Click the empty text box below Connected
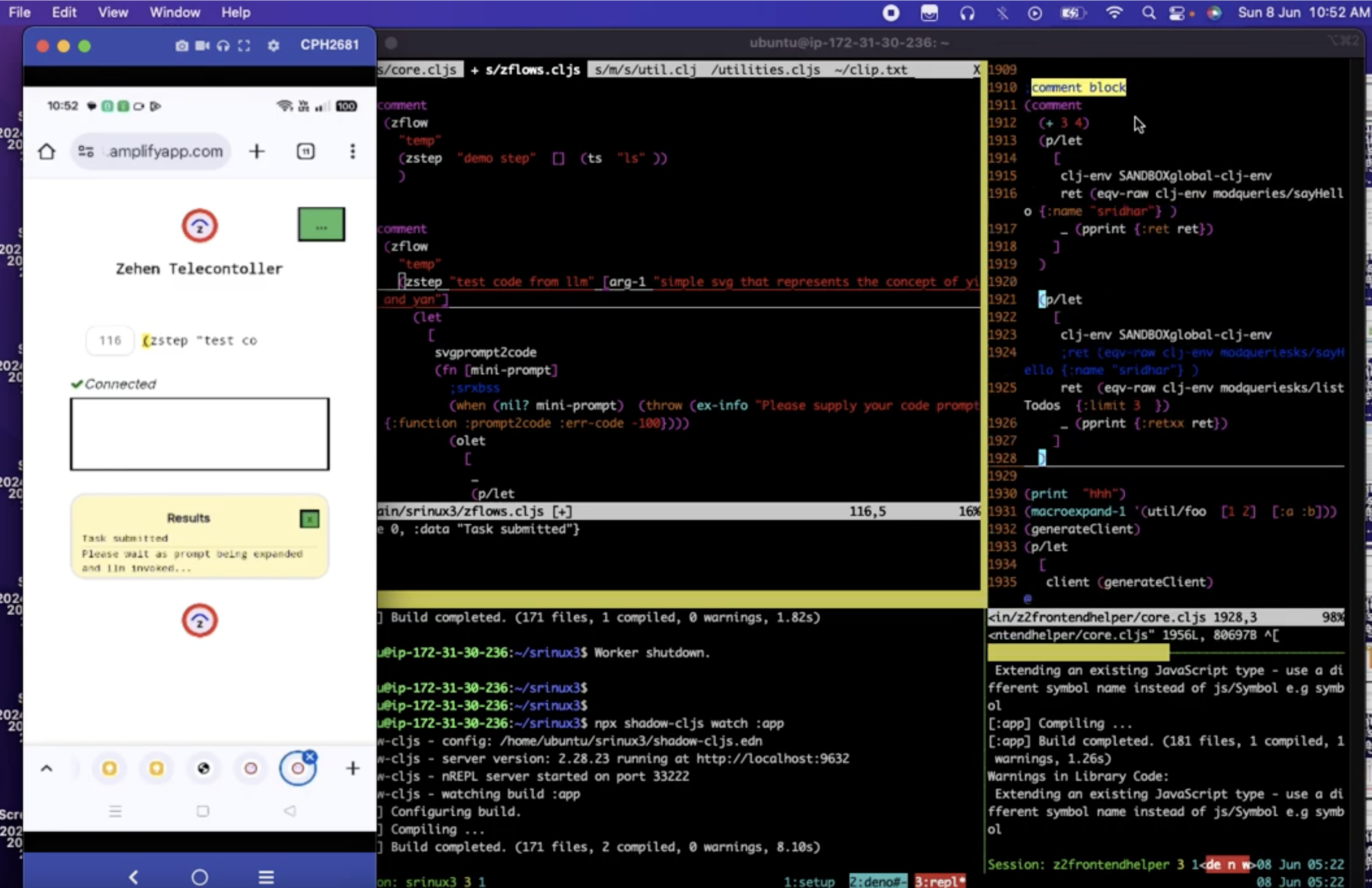 coord(199,434)
